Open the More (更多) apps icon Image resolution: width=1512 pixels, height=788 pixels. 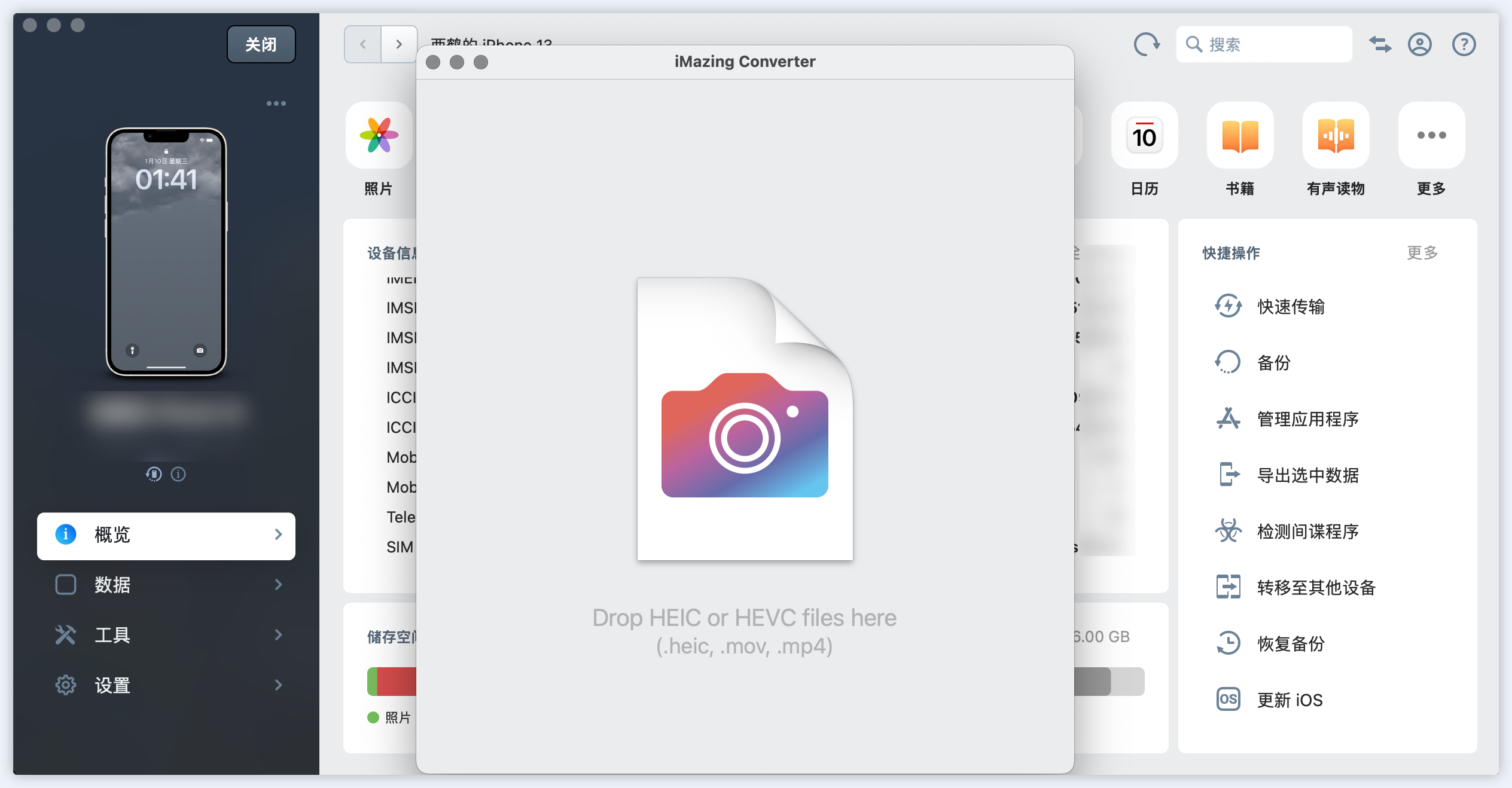point(1431,135)
